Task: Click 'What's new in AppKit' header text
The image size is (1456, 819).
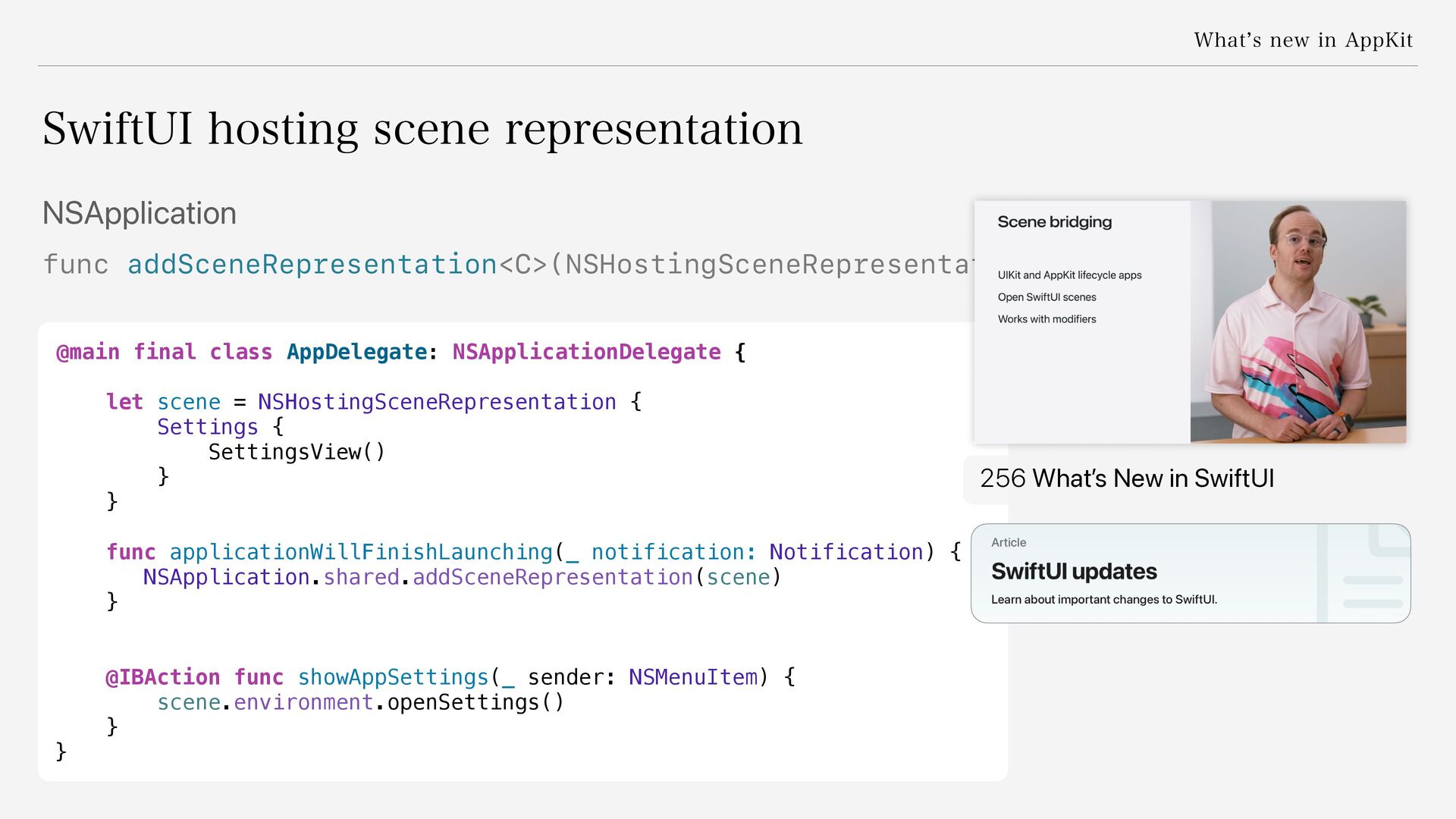Action: point(1304,39)
